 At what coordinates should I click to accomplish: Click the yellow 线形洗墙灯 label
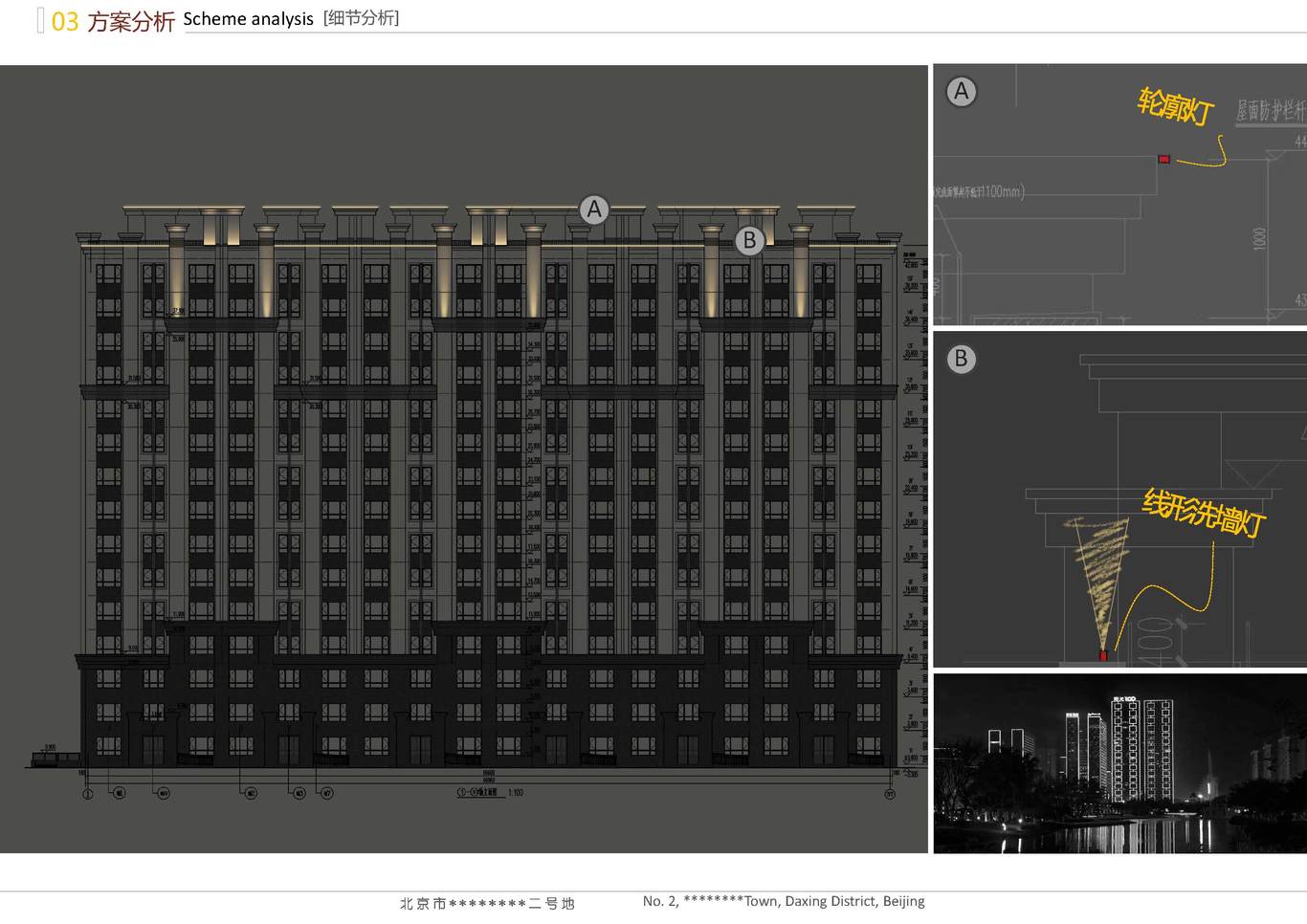coord(1205,514)
